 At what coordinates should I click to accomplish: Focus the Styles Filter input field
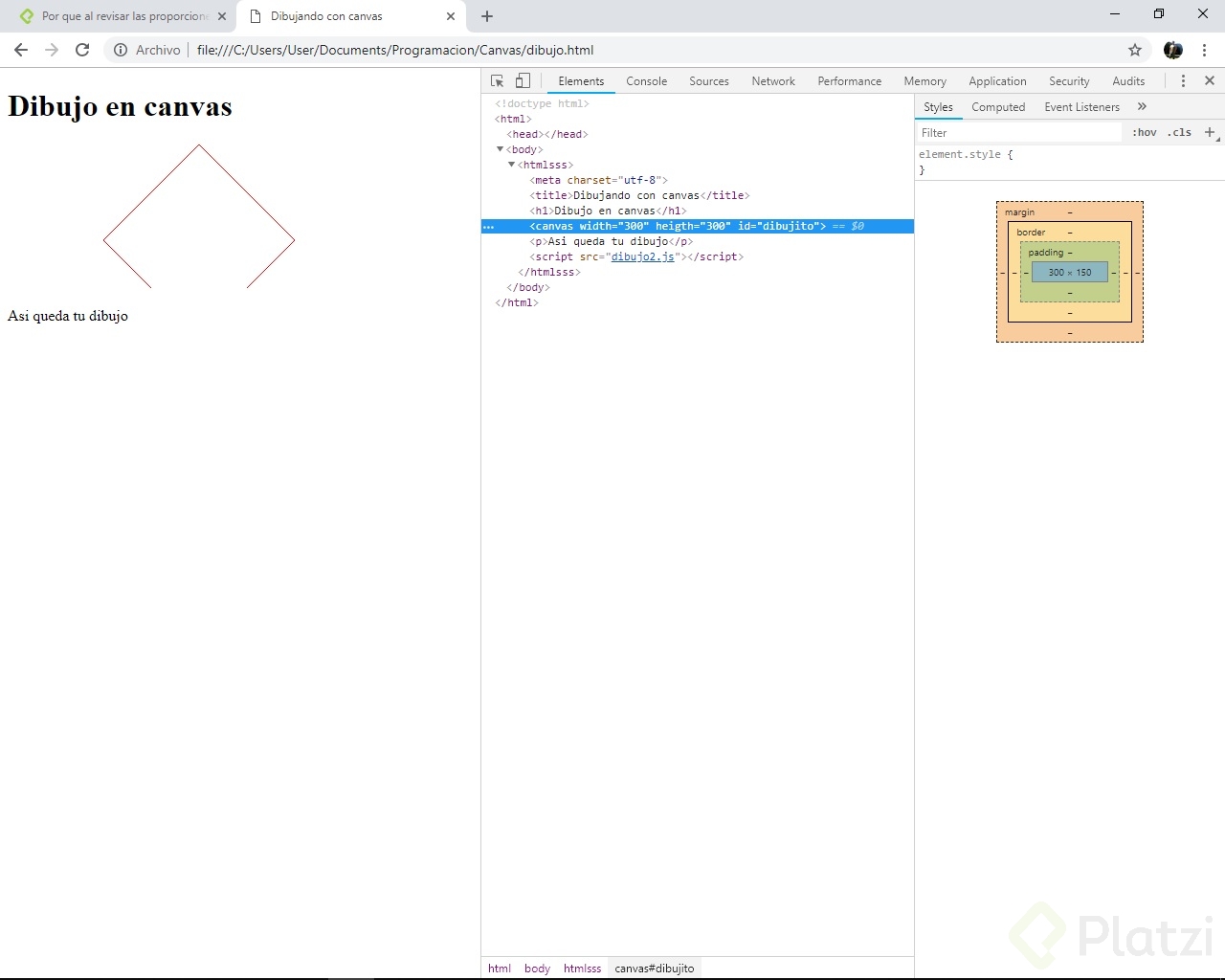[1018, 133]
